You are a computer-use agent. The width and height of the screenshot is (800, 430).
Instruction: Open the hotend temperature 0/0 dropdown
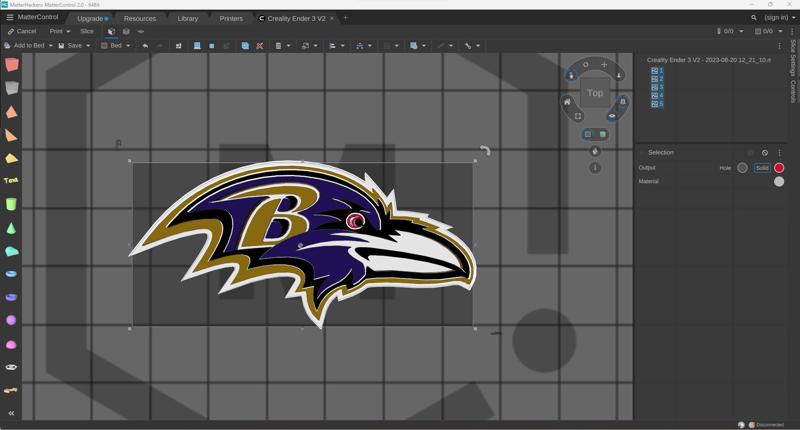click(x=730, y=31)
